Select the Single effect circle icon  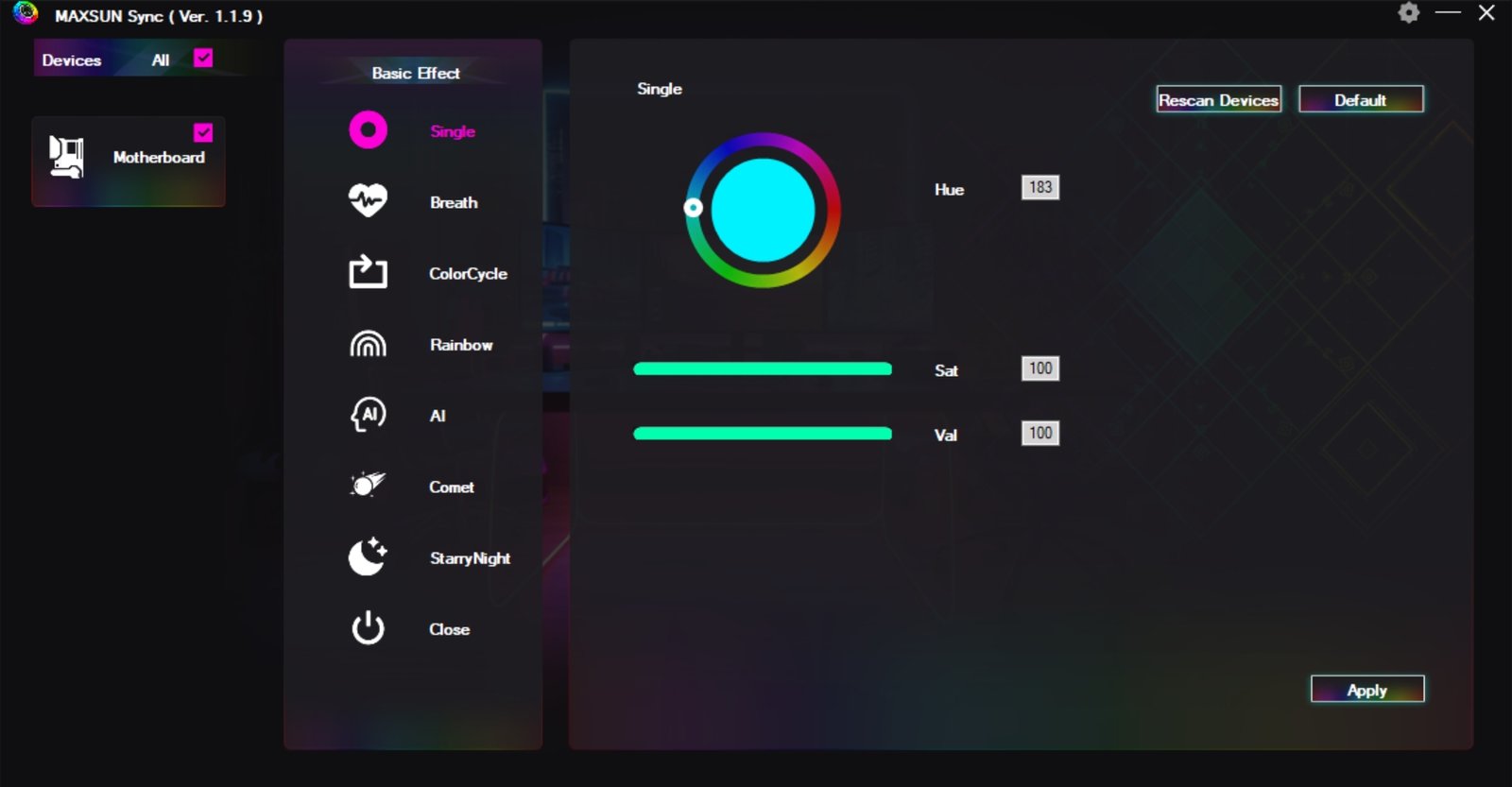(x=368, y=130)
